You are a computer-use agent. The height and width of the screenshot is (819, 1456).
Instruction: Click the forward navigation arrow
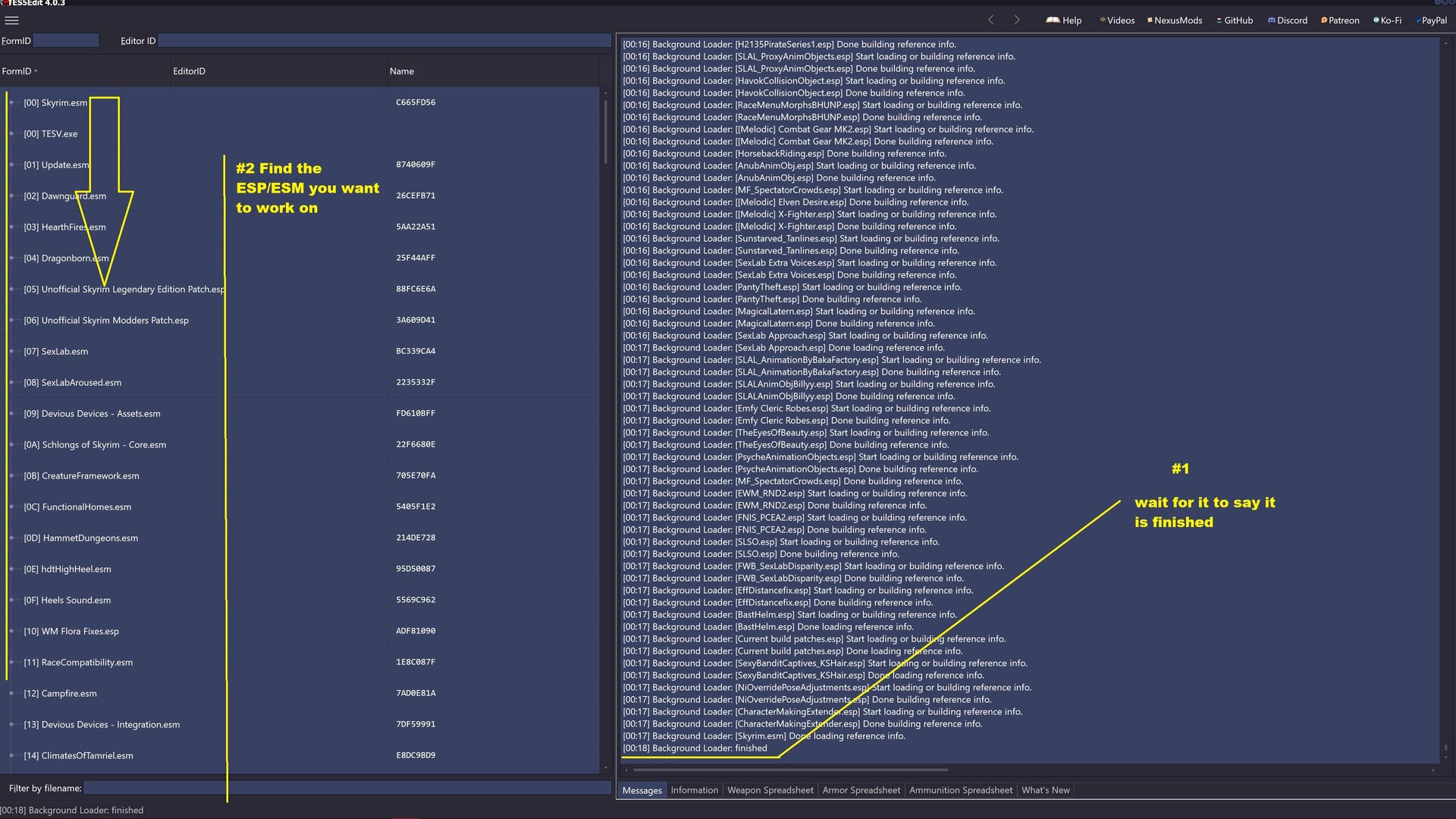(x=1017, y=20)
